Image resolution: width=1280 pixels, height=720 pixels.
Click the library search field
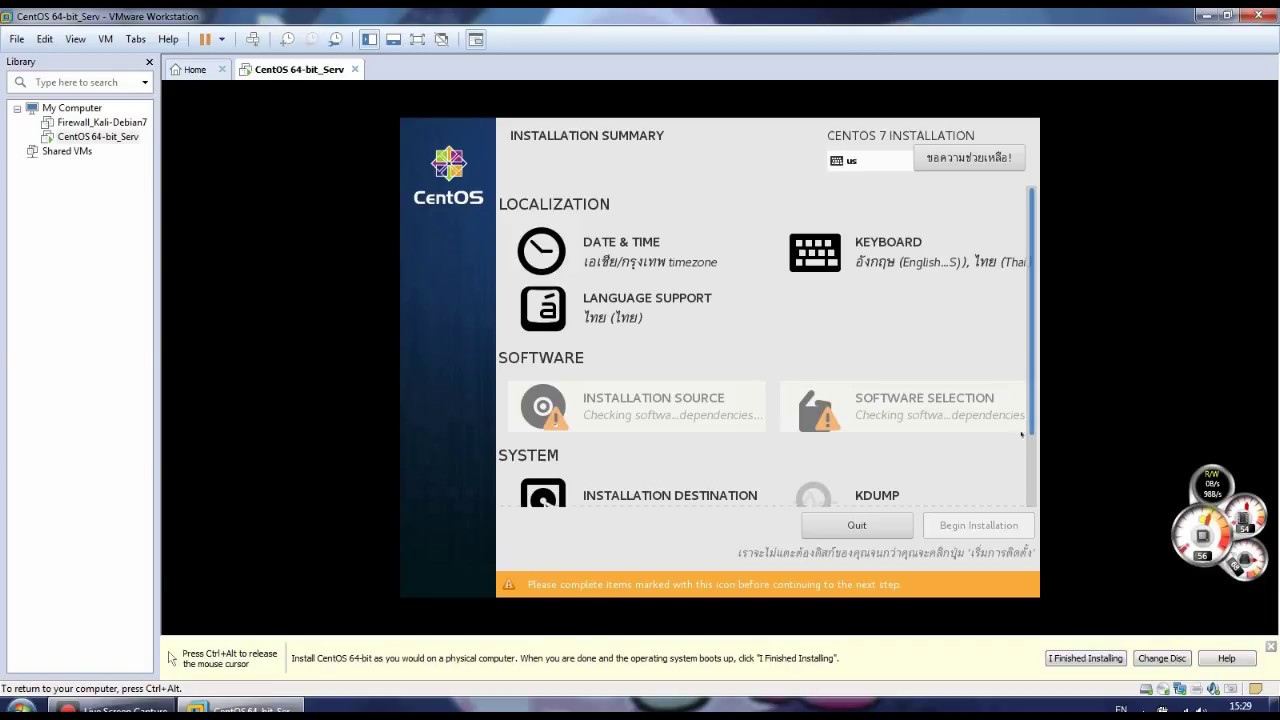click(x=82, y=83)
